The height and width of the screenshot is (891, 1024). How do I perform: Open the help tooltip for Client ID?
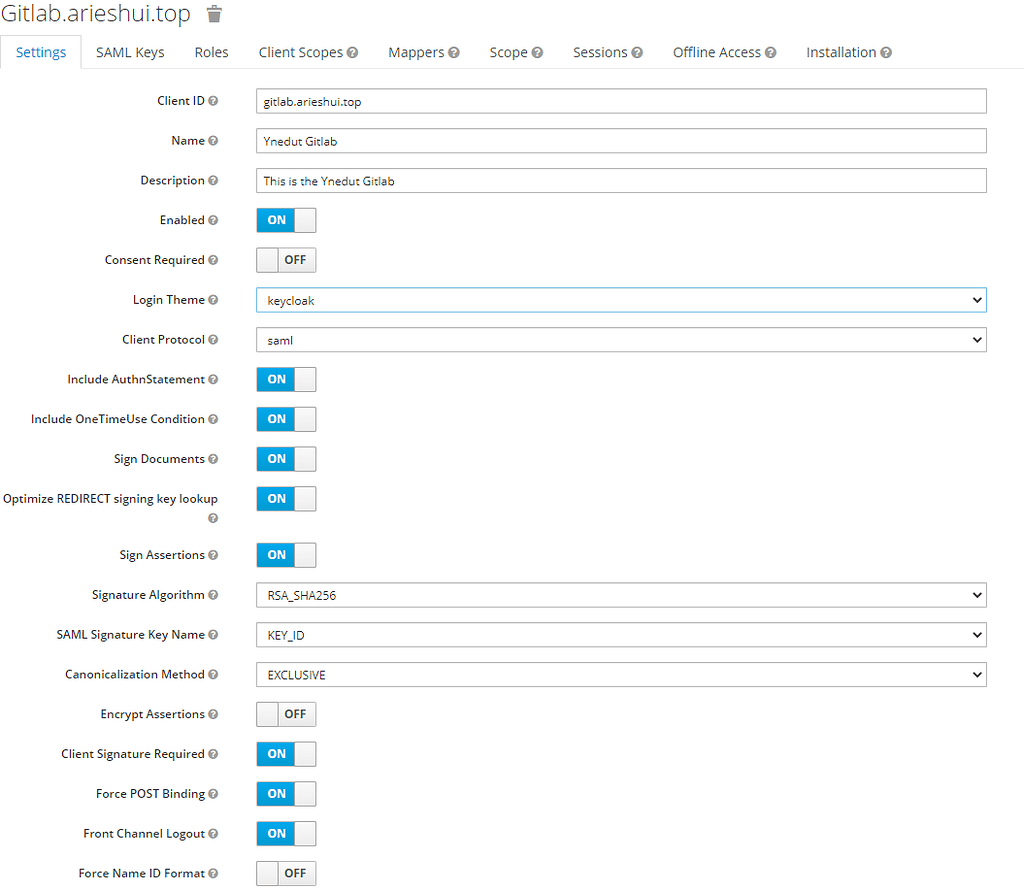213,100
